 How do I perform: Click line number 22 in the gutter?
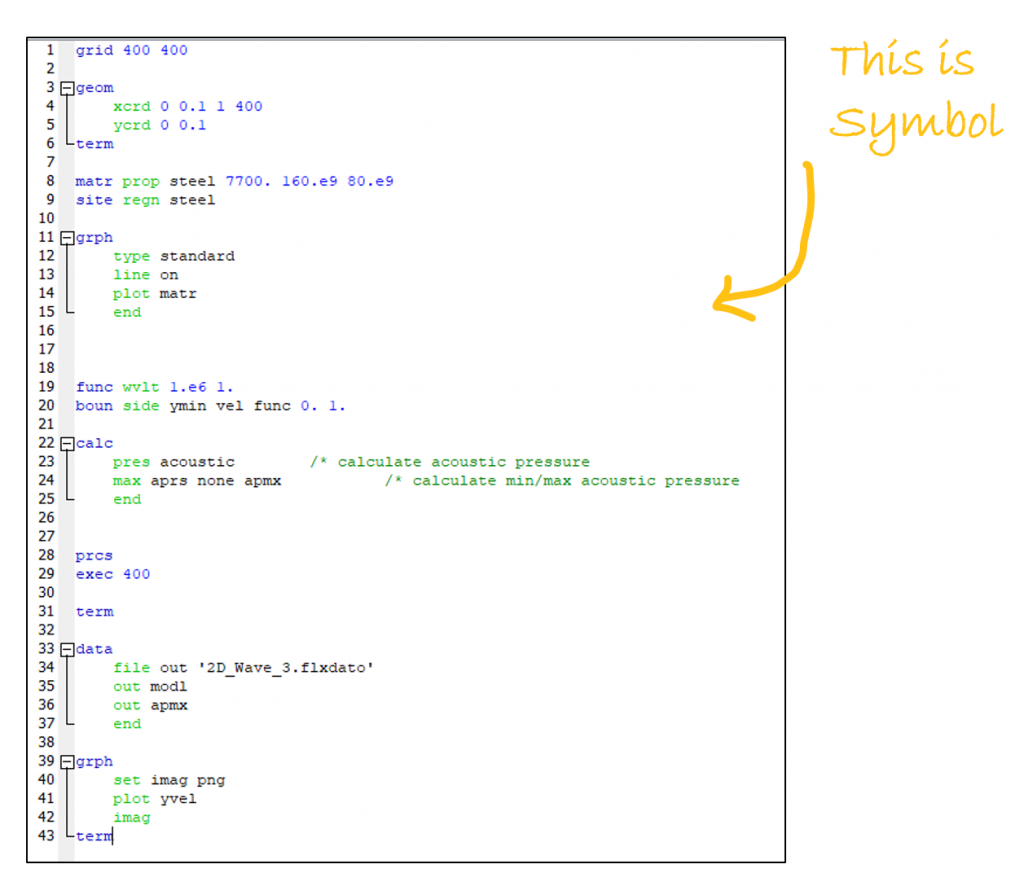[46, 442]
